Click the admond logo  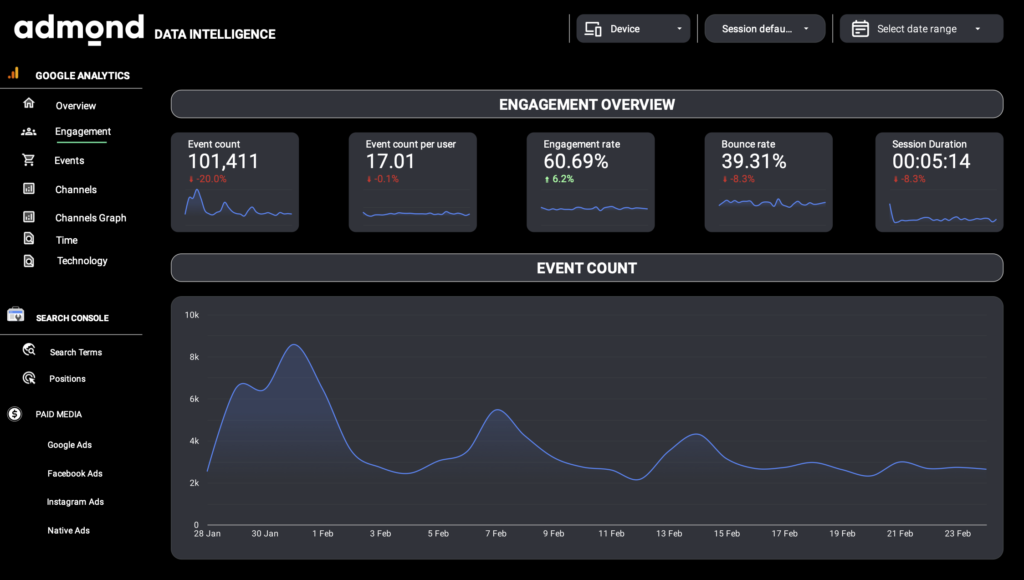(x=79, y=29)
